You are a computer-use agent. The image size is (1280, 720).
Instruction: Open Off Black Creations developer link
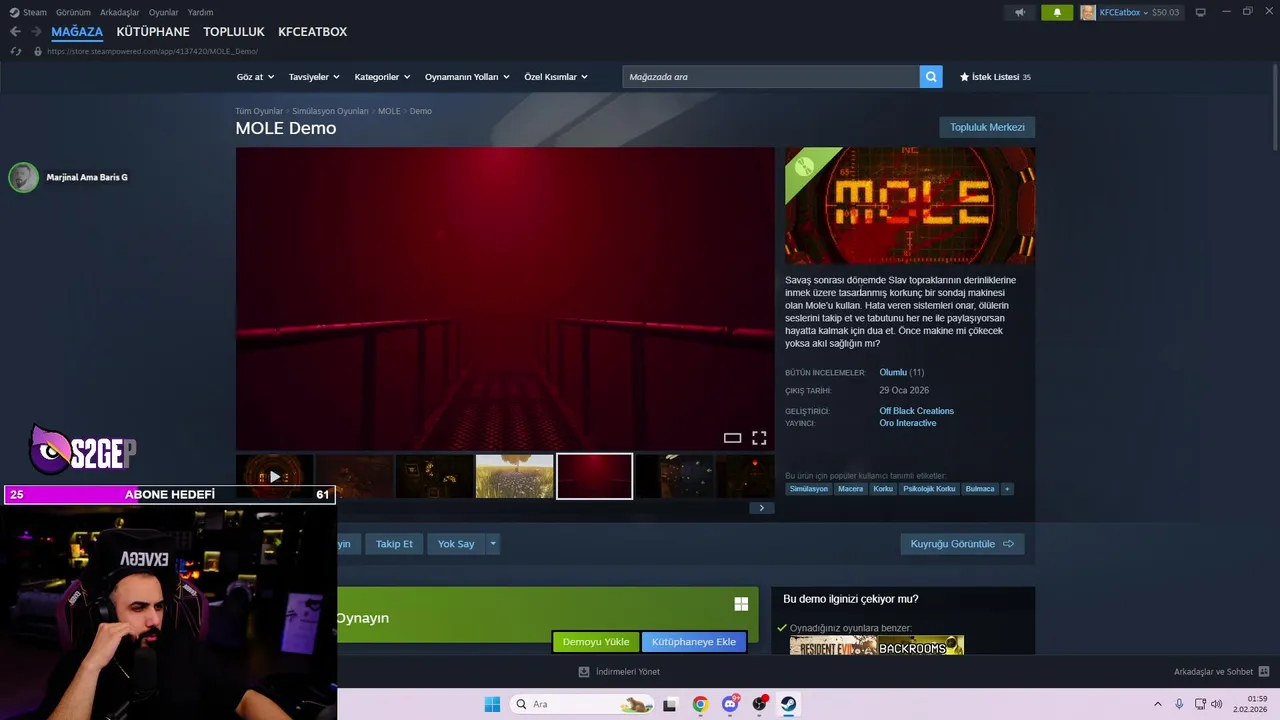tap(916, 411)
